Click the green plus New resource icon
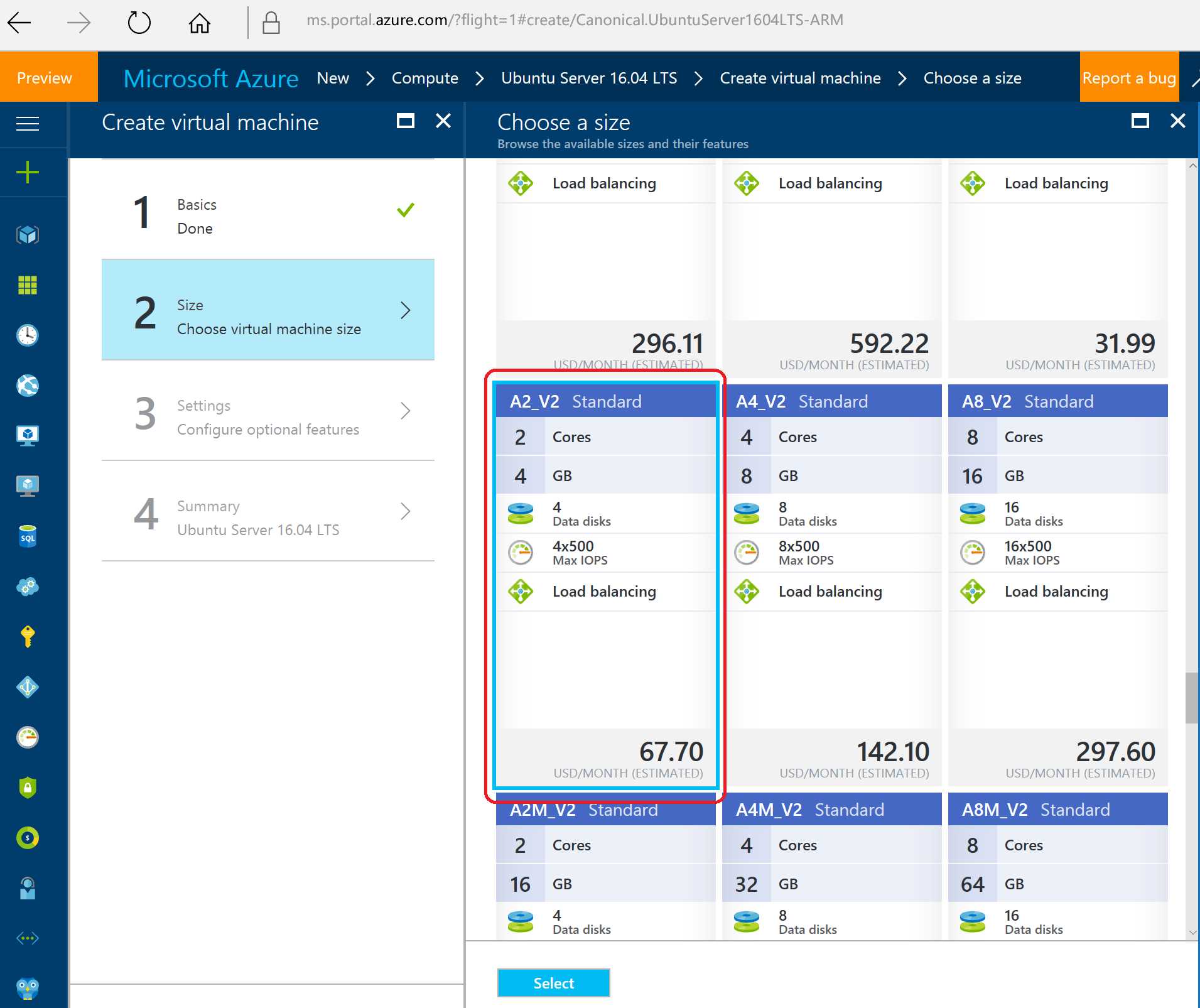The image size is (1200, 1008). (x=28, y=172)
